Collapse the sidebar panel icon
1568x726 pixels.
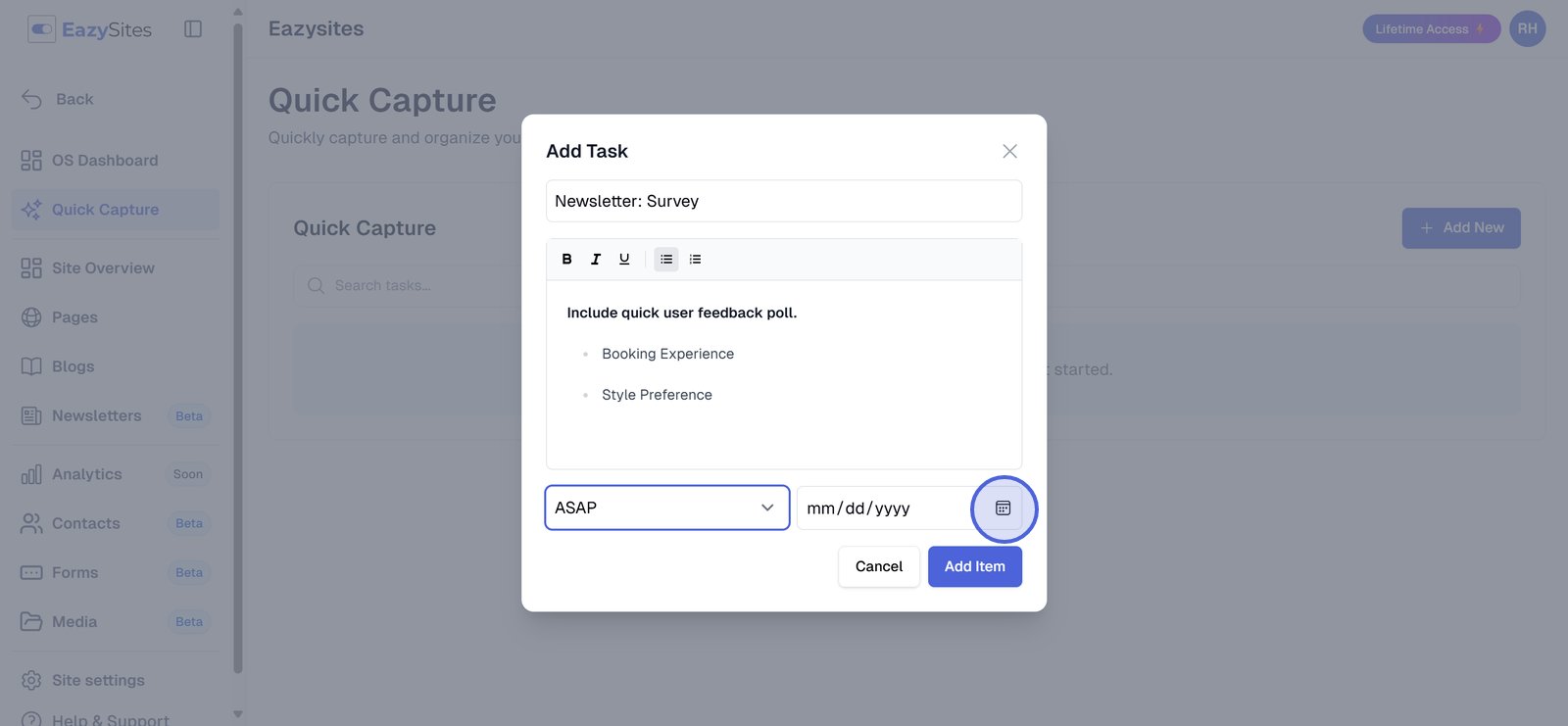(193, 29)
